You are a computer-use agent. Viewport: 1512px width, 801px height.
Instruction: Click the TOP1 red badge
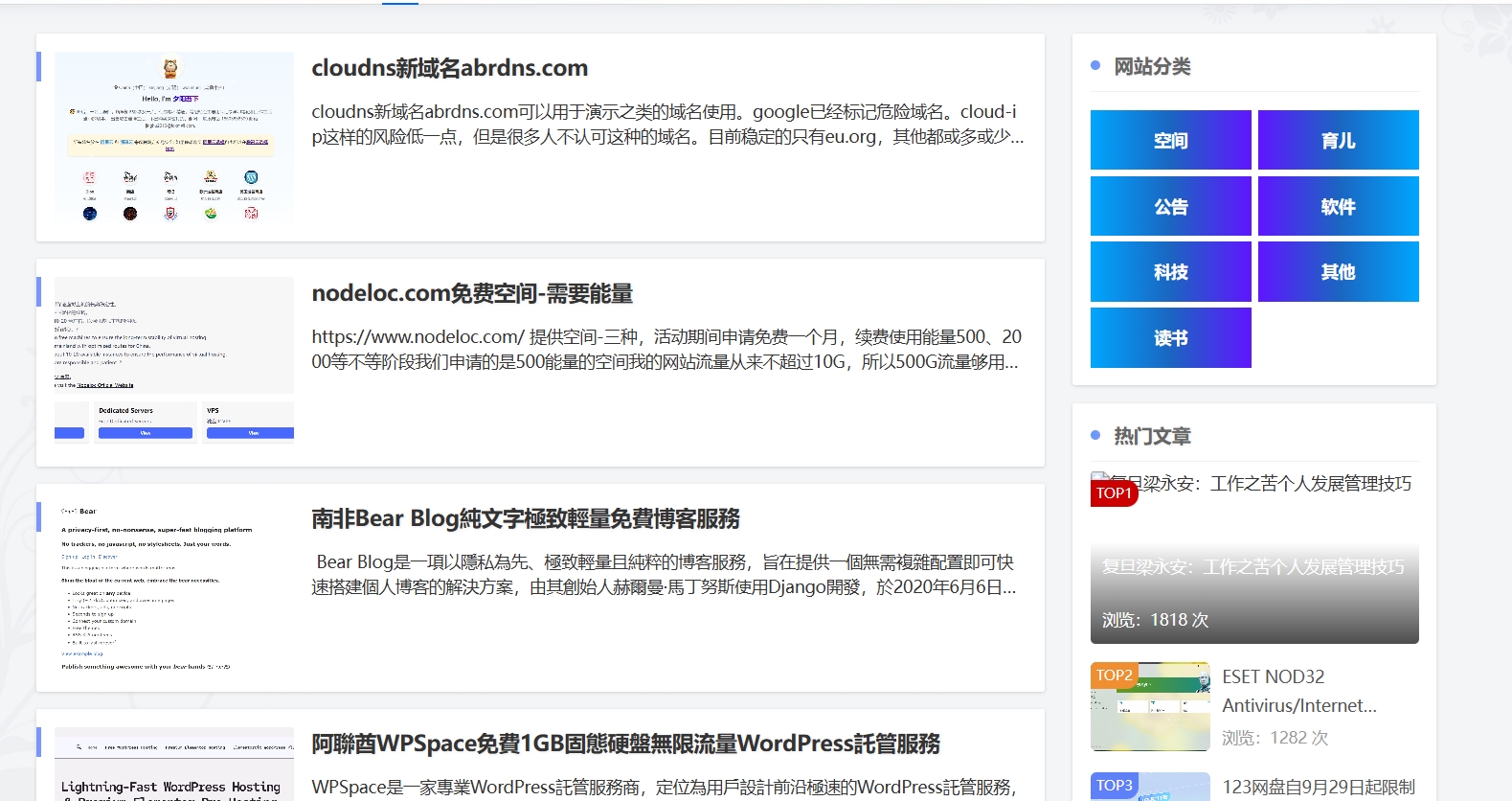[1114, 493]
